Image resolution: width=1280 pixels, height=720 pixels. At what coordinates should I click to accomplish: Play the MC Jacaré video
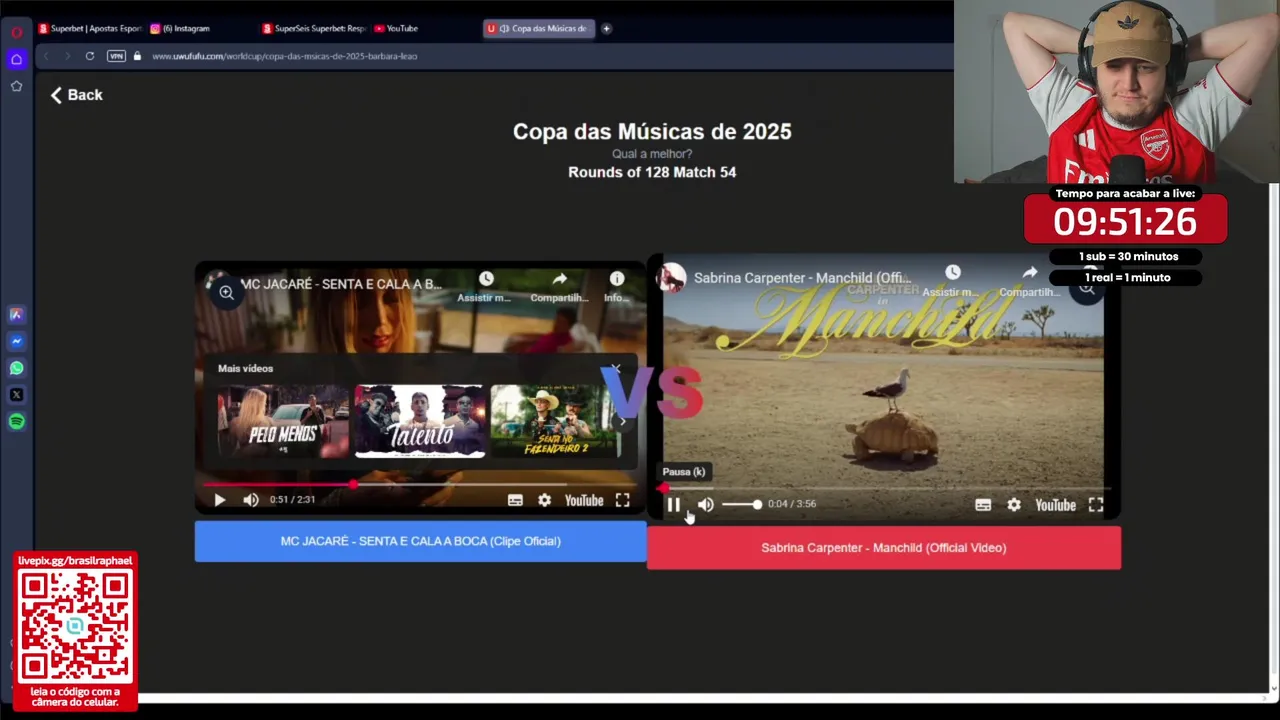[x=220, y=500]
